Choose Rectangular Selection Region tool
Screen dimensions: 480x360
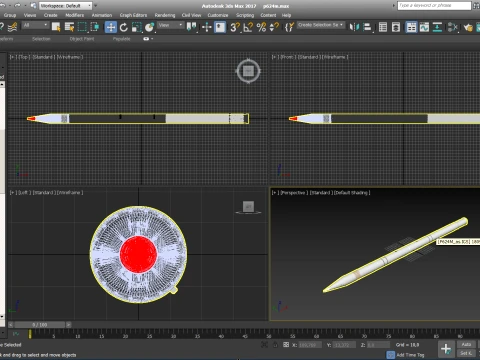click(x=82, y=27)
